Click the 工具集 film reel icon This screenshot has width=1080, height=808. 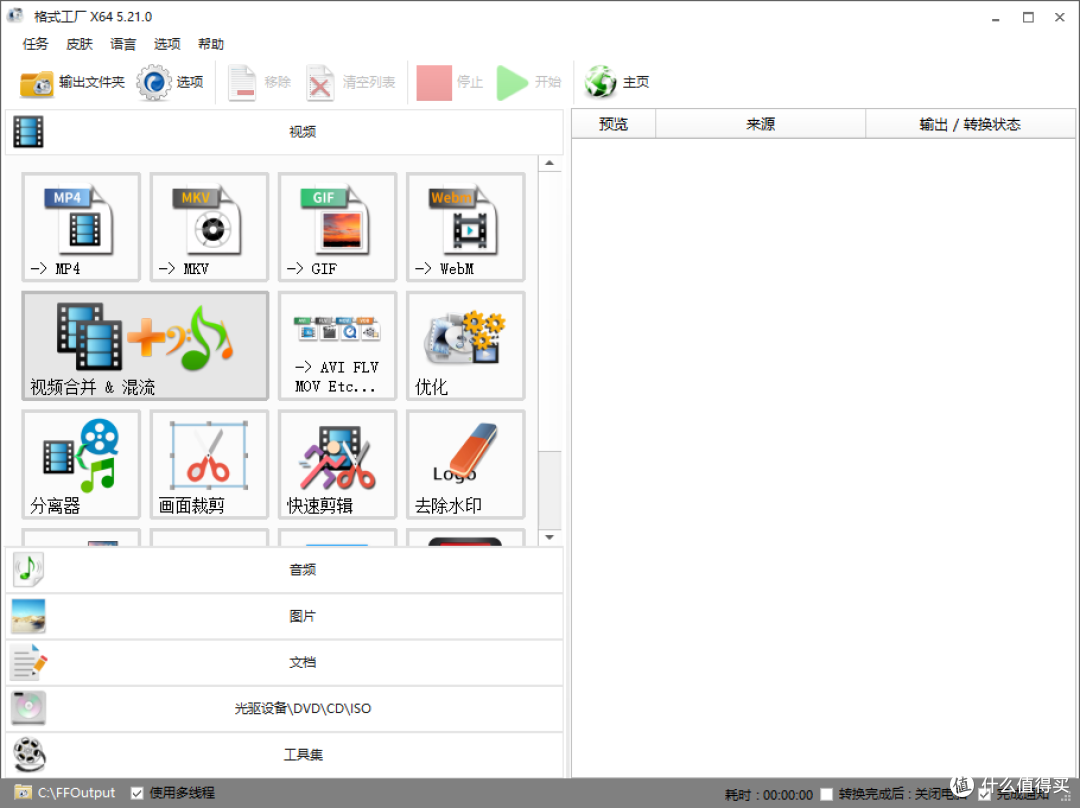pos(29,754)
